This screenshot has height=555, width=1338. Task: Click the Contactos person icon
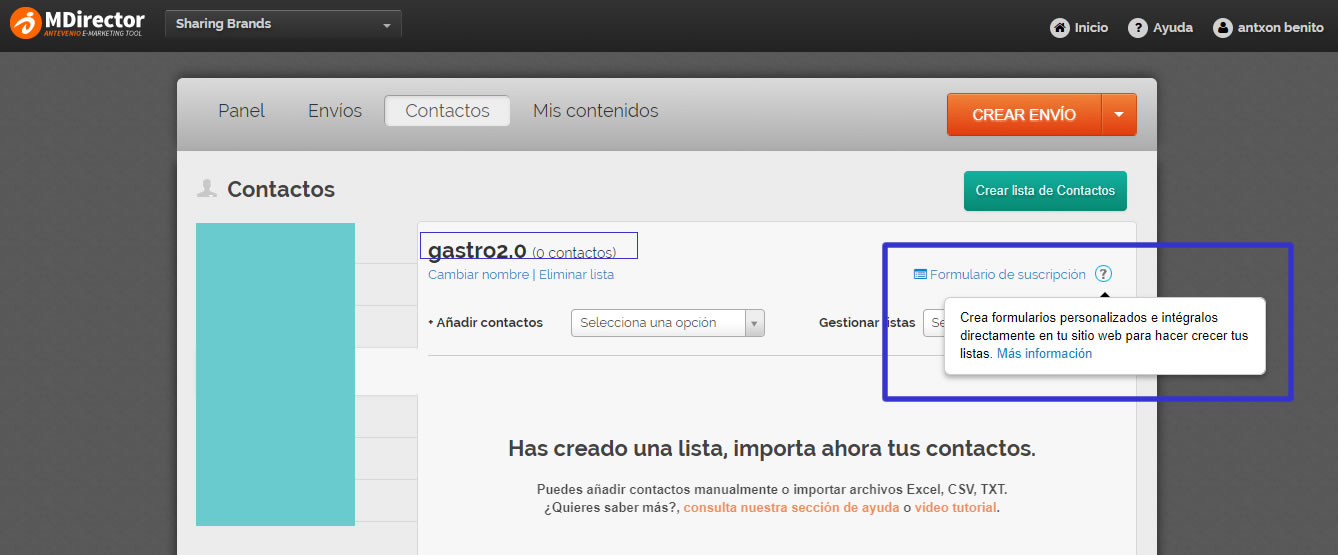pos(207,189)
